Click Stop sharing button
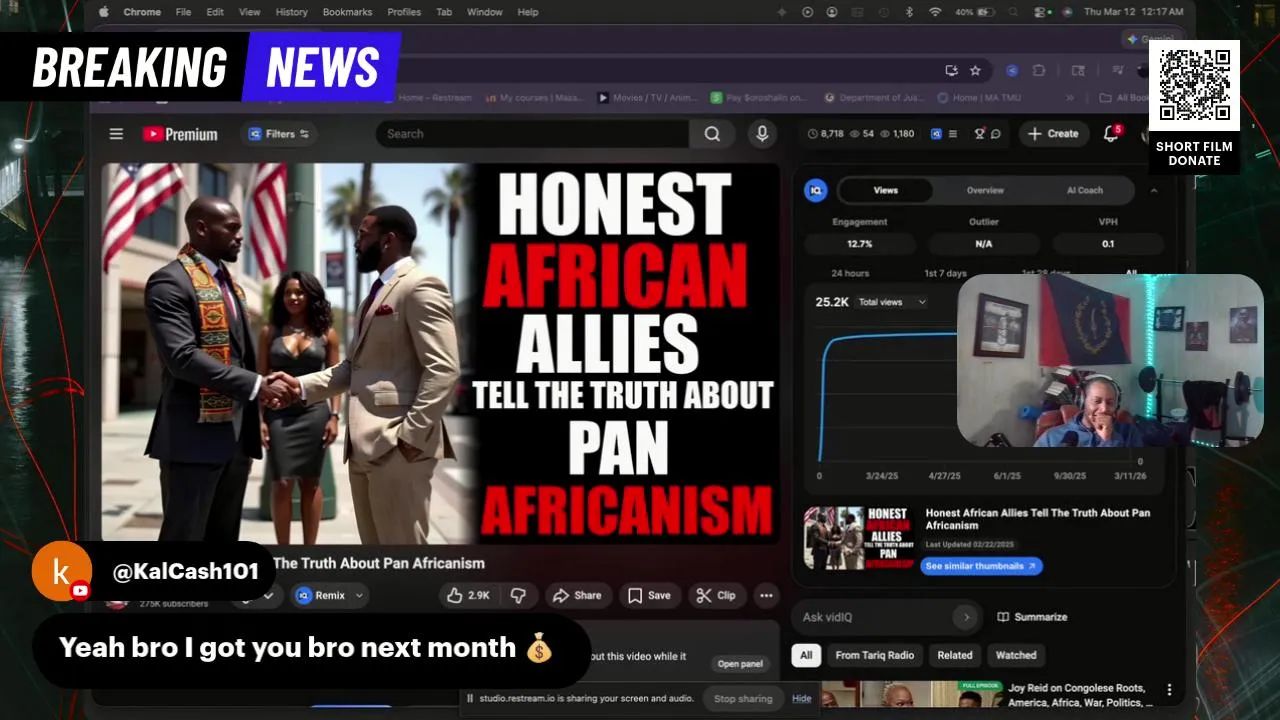This screenshot has width=1280, height=720. pyautogui.click(x=742, y=699)
